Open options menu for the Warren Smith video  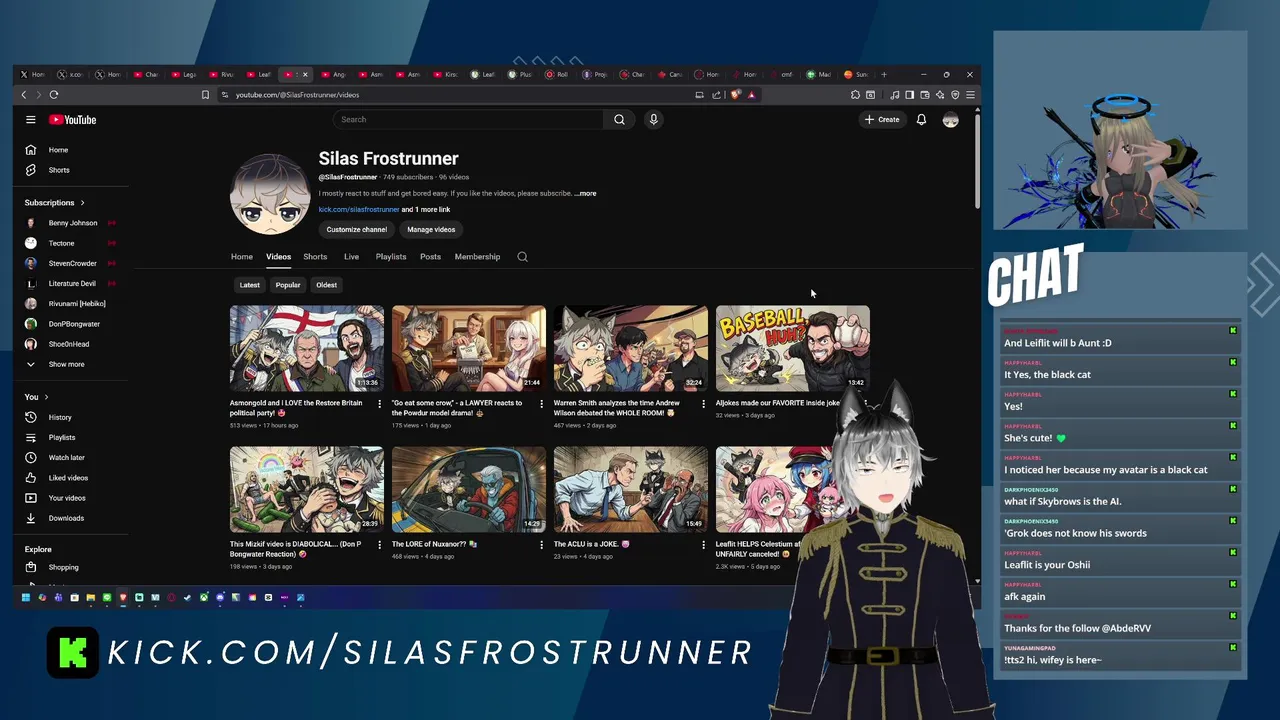[703, 404]
